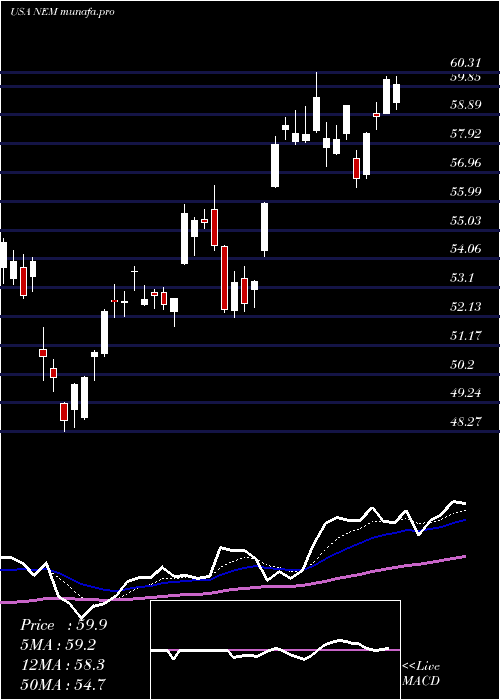Select the 59.85 price level label
The width and height of the screenshot is (500, 700).
click(x=466, y=77)
